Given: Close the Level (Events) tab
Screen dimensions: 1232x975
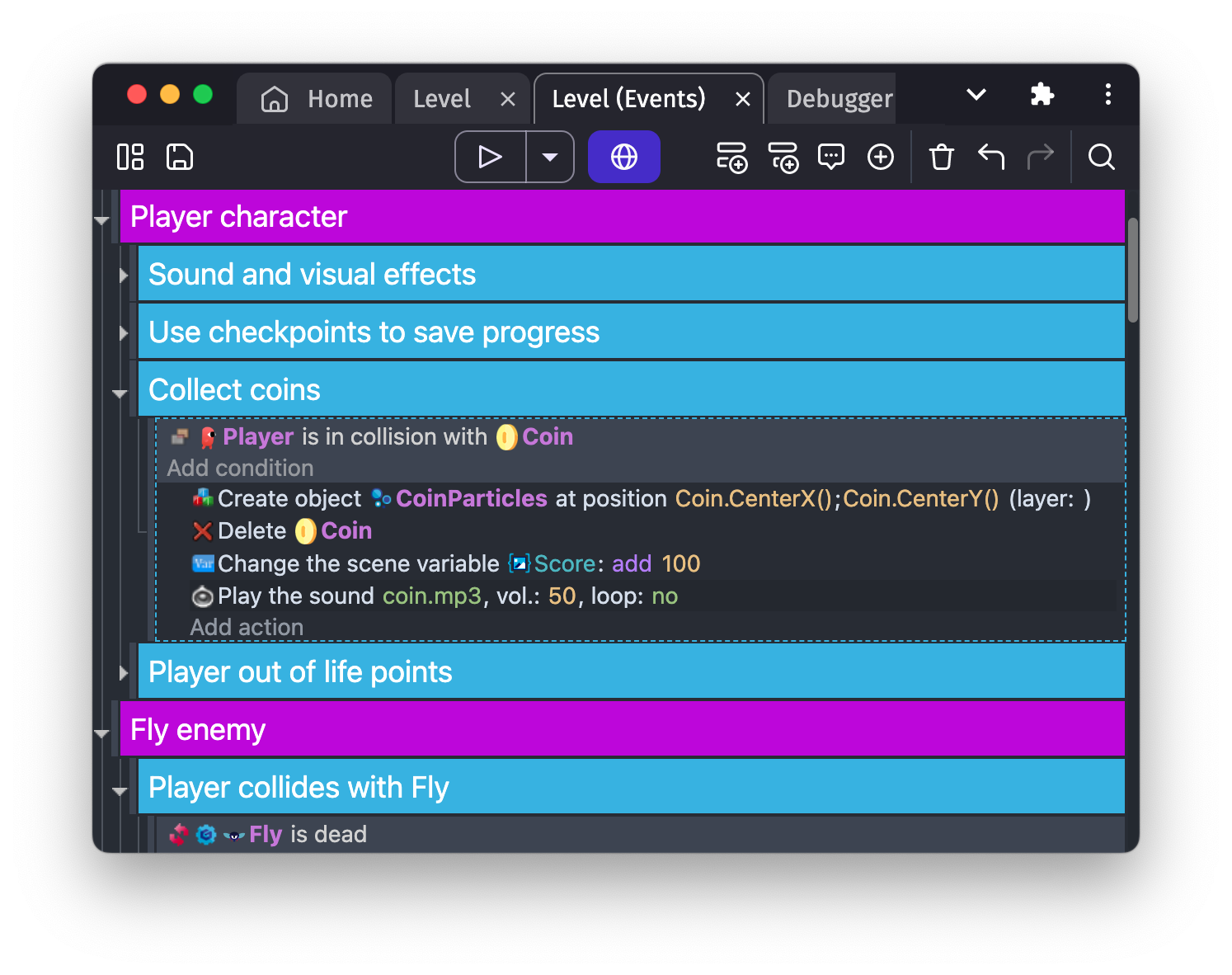Looking at the screenshot, I should pos(742,100).
